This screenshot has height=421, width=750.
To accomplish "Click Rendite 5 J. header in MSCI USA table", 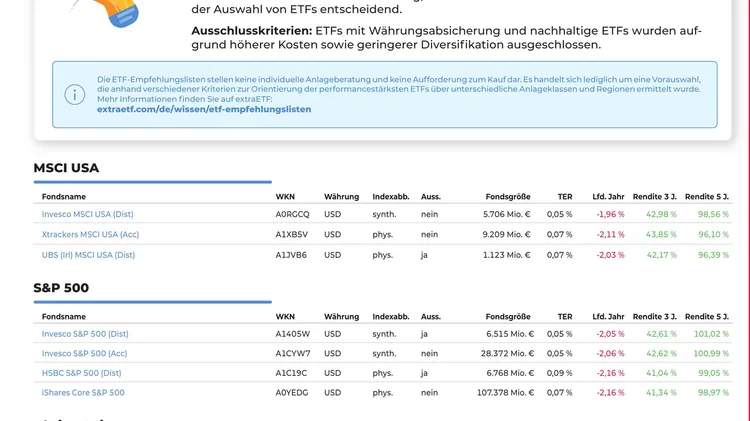I will point(707,197).
